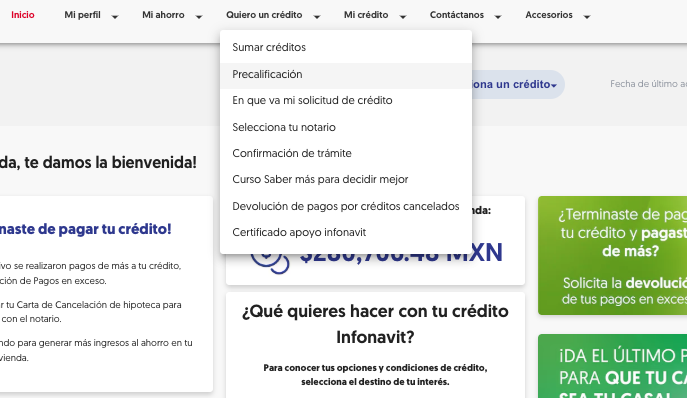Screen dimensions: 687x398
Task: Open Devolución de pagos por créditos cancelados
Action: (346, 206)
